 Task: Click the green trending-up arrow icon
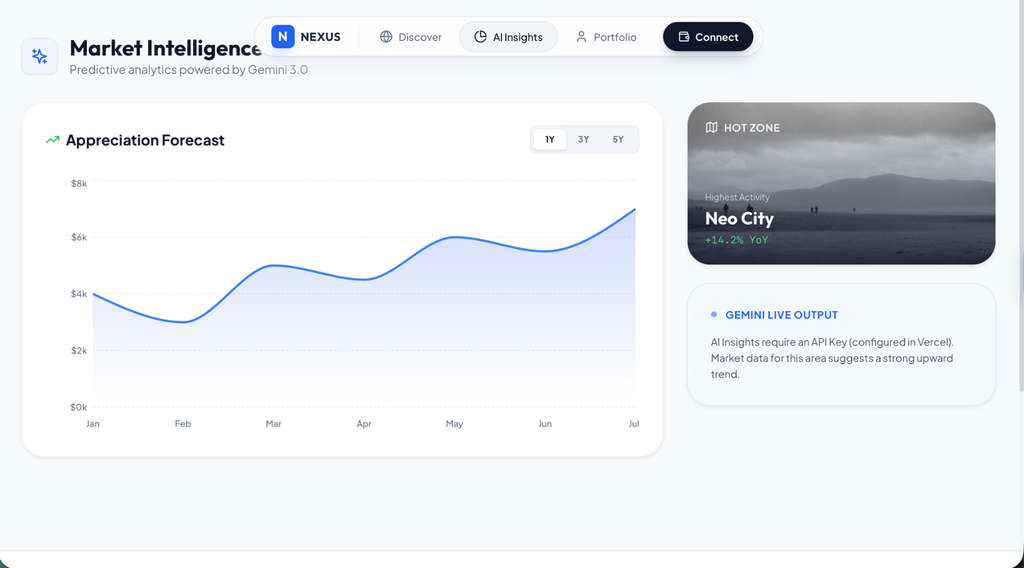[x=53, y=140]
